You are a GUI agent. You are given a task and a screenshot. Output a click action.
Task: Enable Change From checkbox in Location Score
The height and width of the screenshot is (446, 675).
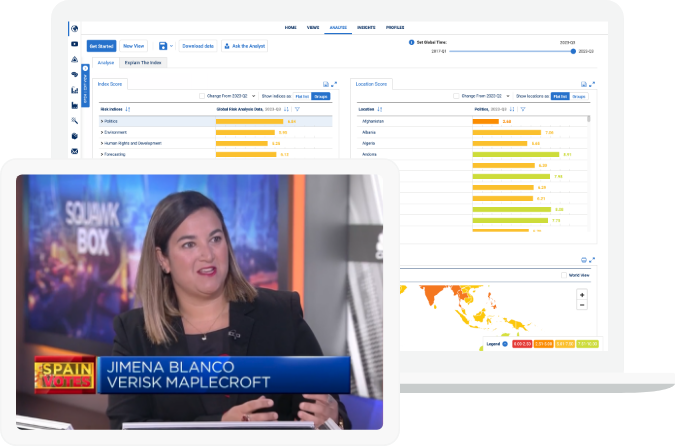(x=456, y=96)
